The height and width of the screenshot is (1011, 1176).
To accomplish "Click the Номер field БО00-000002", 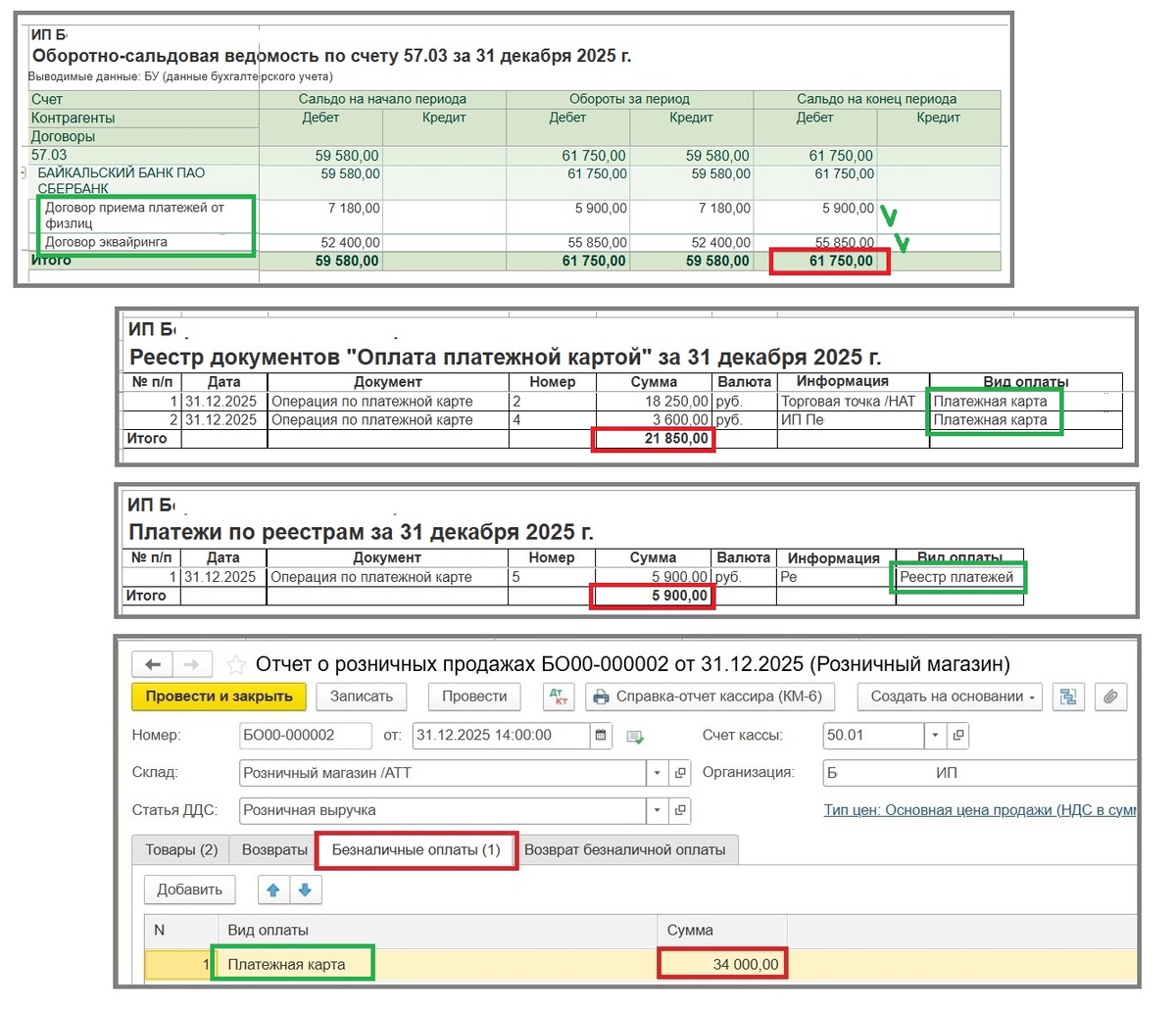I will tap(306, 735).
